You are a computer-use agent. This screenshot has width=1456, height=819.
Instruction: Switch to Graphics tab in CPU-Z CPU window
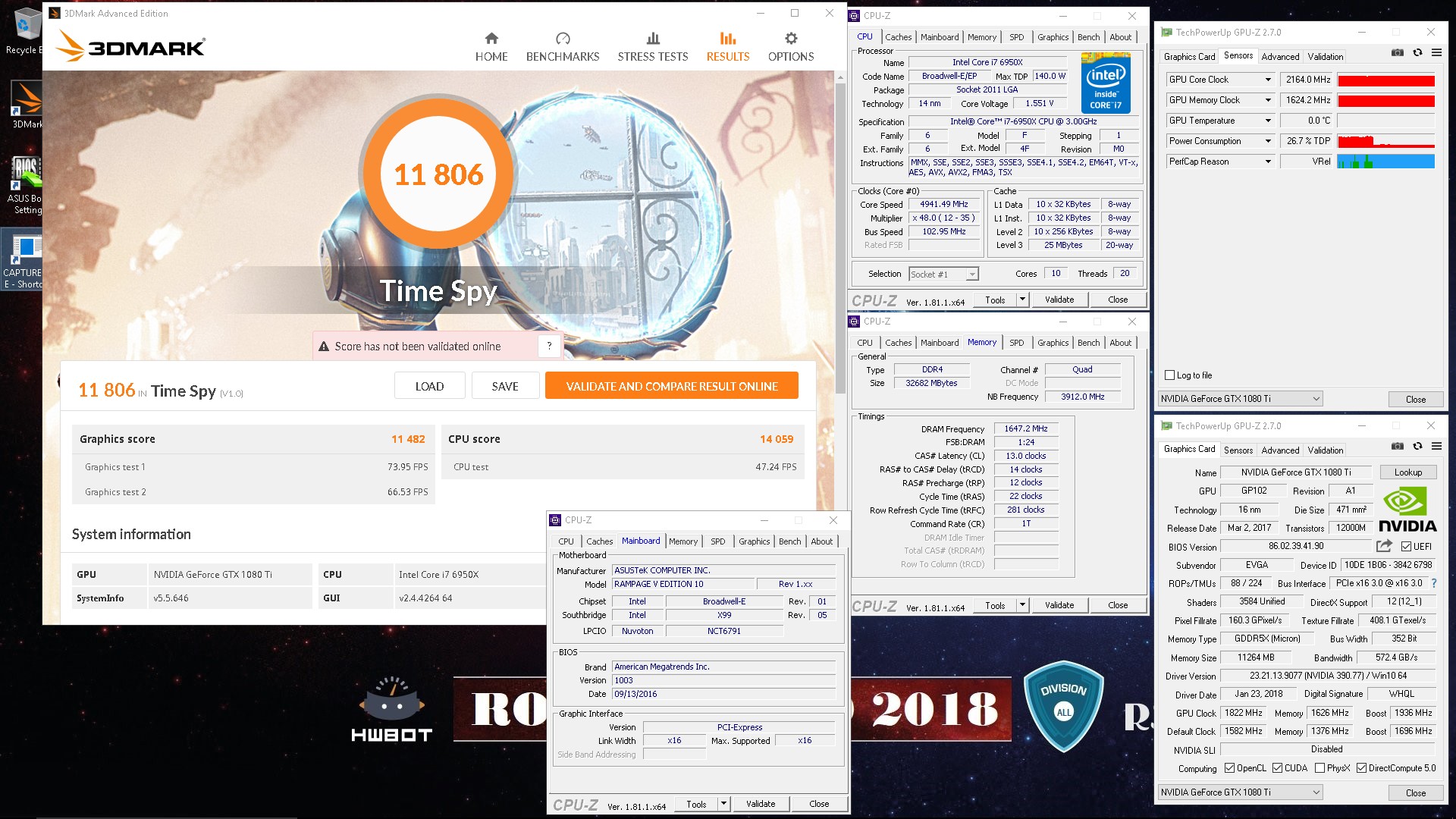click(x=1053, y=37)
